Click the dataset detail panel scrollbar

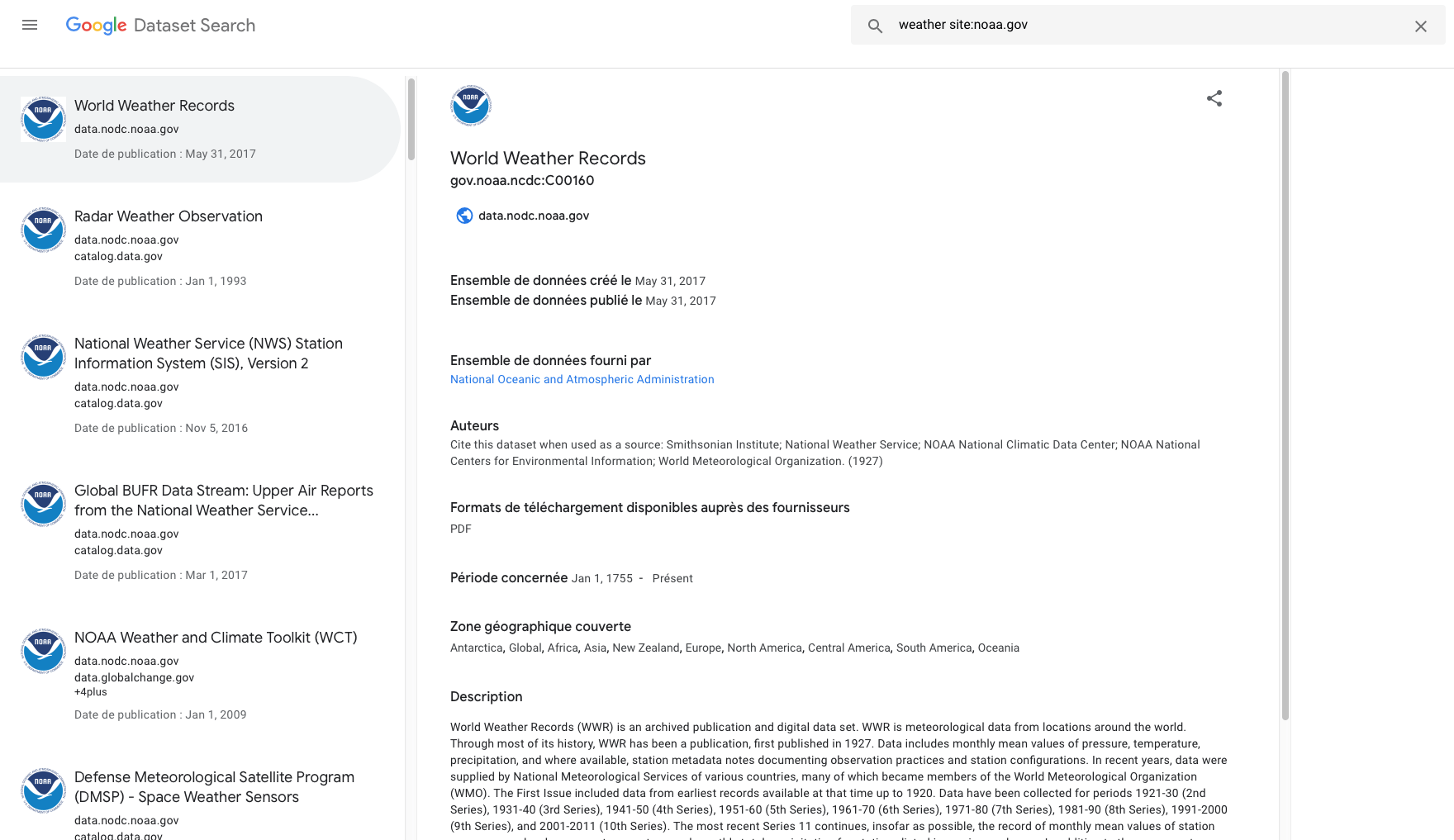point(1285,396)
